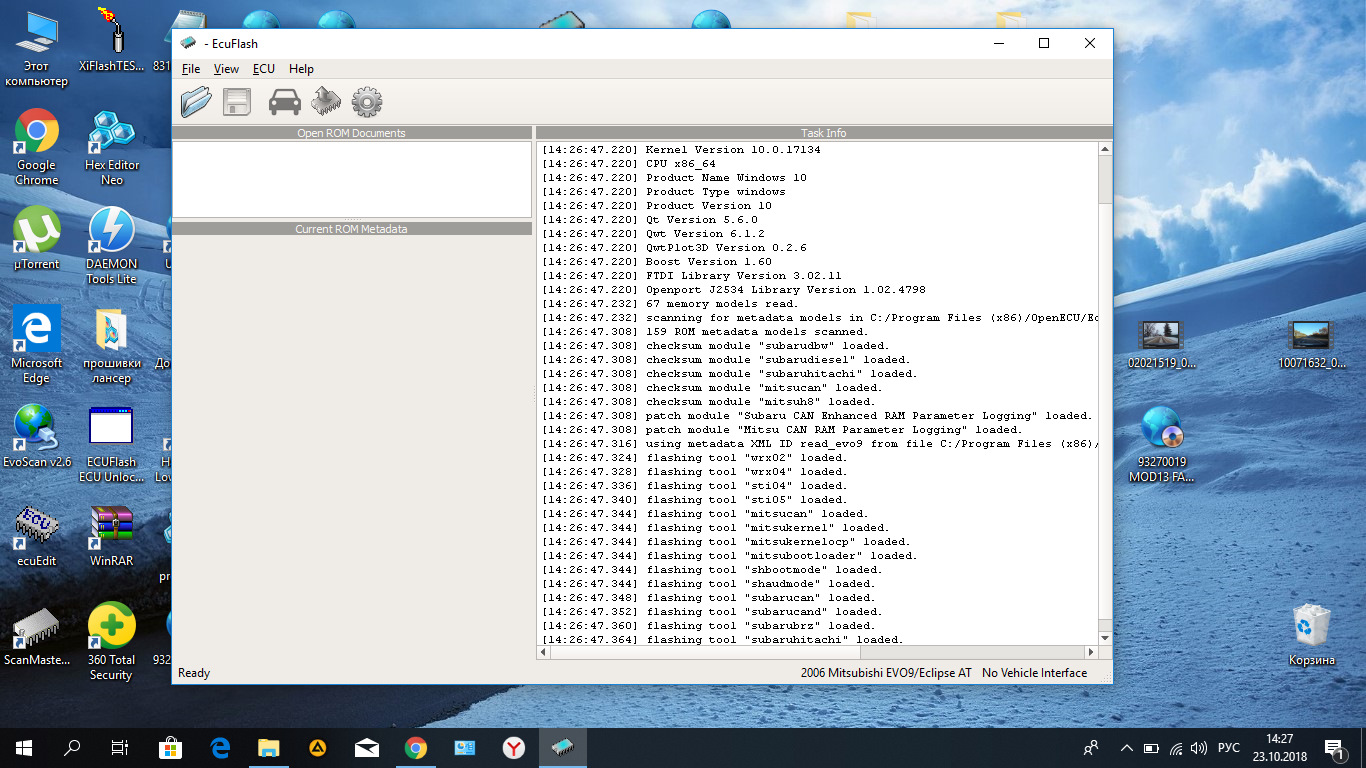Click the gear icon in EcuFlash toolbar
This screenshot has width=1366, height=768.
tap(367, 102)
